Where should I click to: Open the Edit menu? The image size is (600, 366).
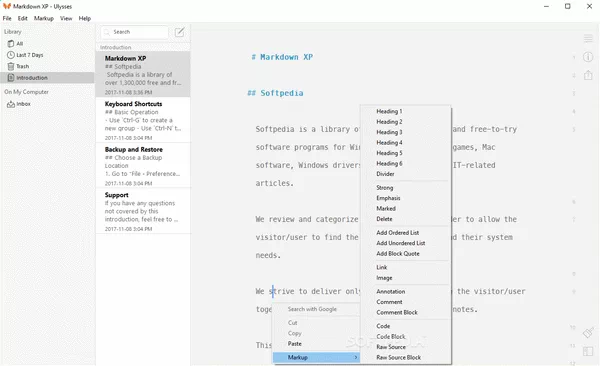(23, 18)
